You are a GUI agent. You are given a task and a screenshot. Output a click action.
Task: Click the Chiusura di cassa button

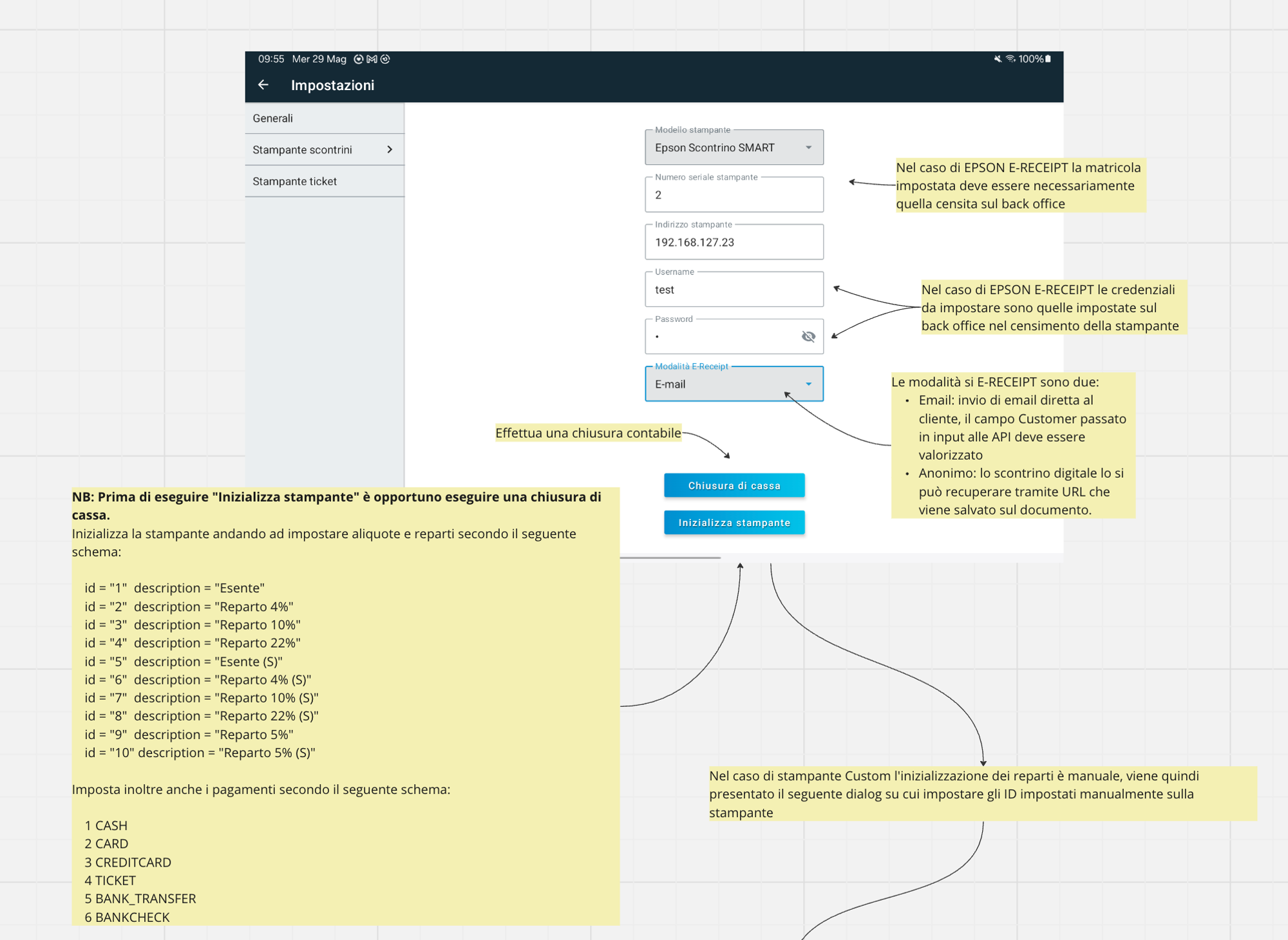(x=734, y=485)
